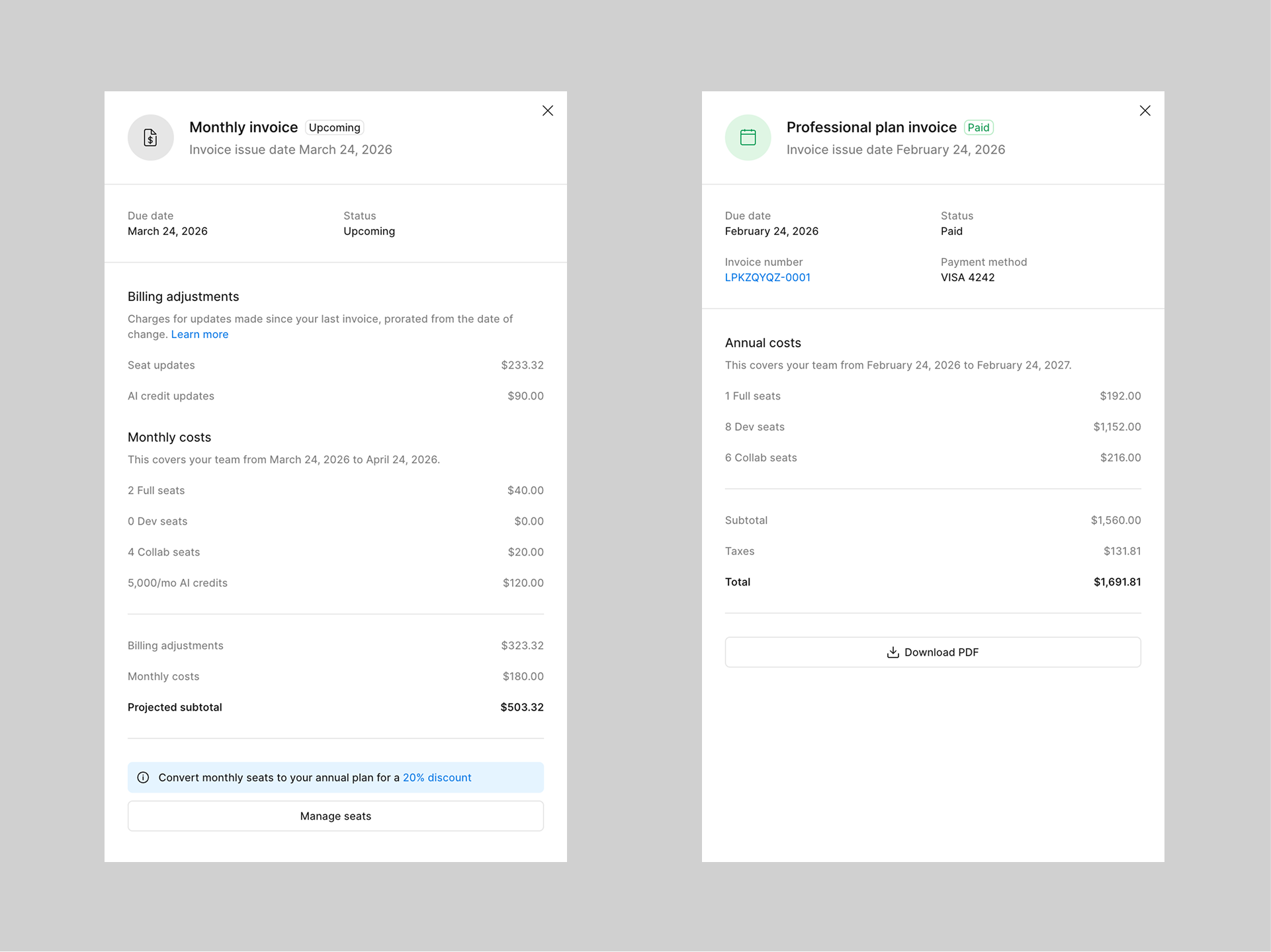
Task: Select the Taxes line showing $131.81
Action: pyautogui.click(x=932, y=550)
